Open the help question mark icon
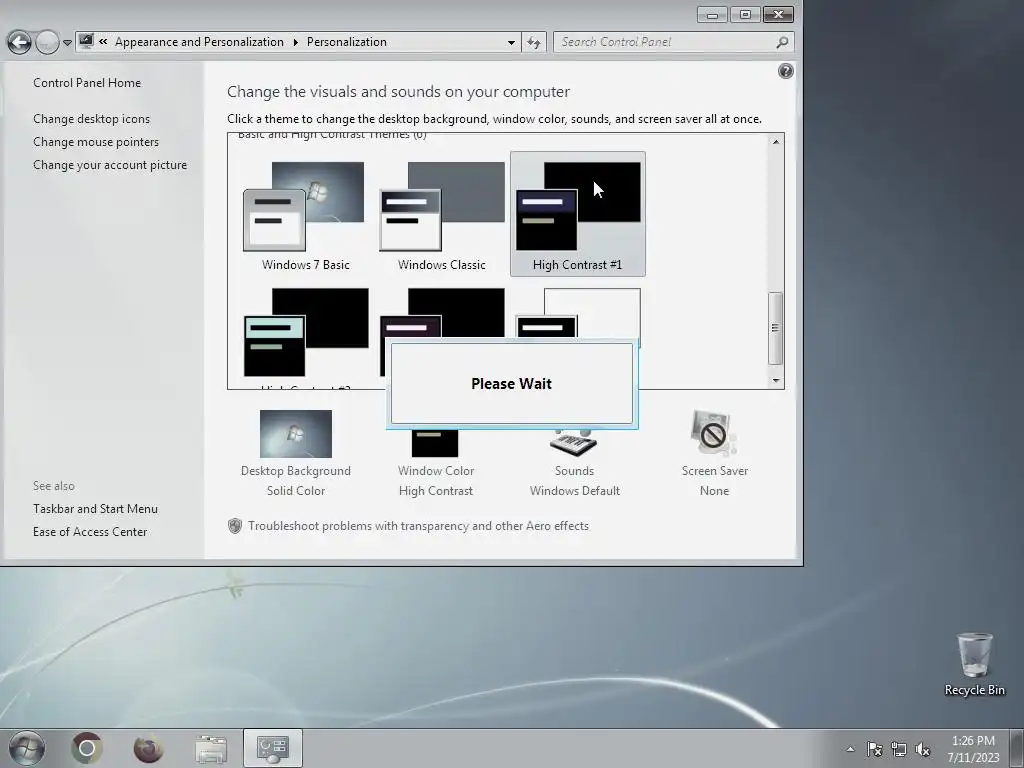The width and height of the screenshot is (1024, 768). click(786, 71)
